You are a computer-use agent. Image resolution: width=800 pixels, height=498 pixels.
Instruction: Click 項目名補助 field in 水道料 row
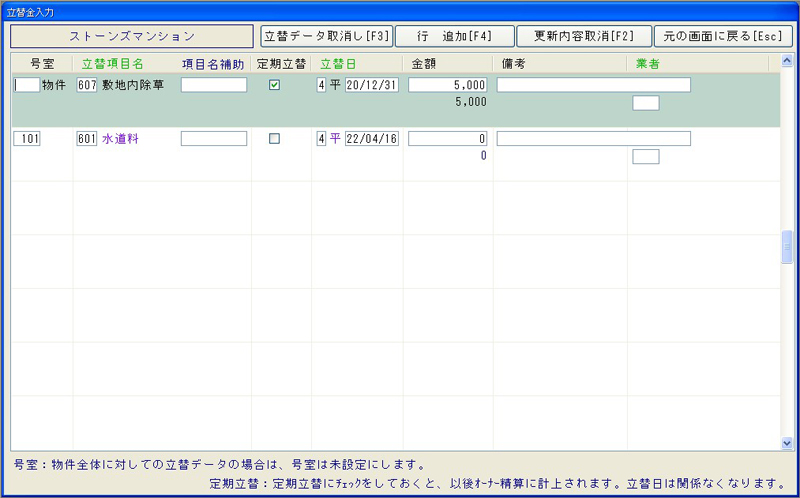213,139
